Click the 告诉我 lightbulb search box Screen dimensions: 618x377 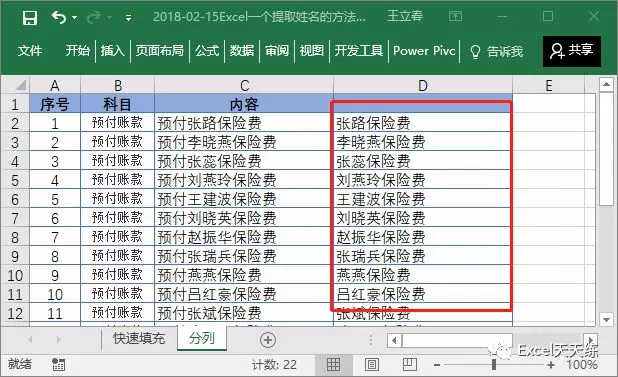pos(497,51)
